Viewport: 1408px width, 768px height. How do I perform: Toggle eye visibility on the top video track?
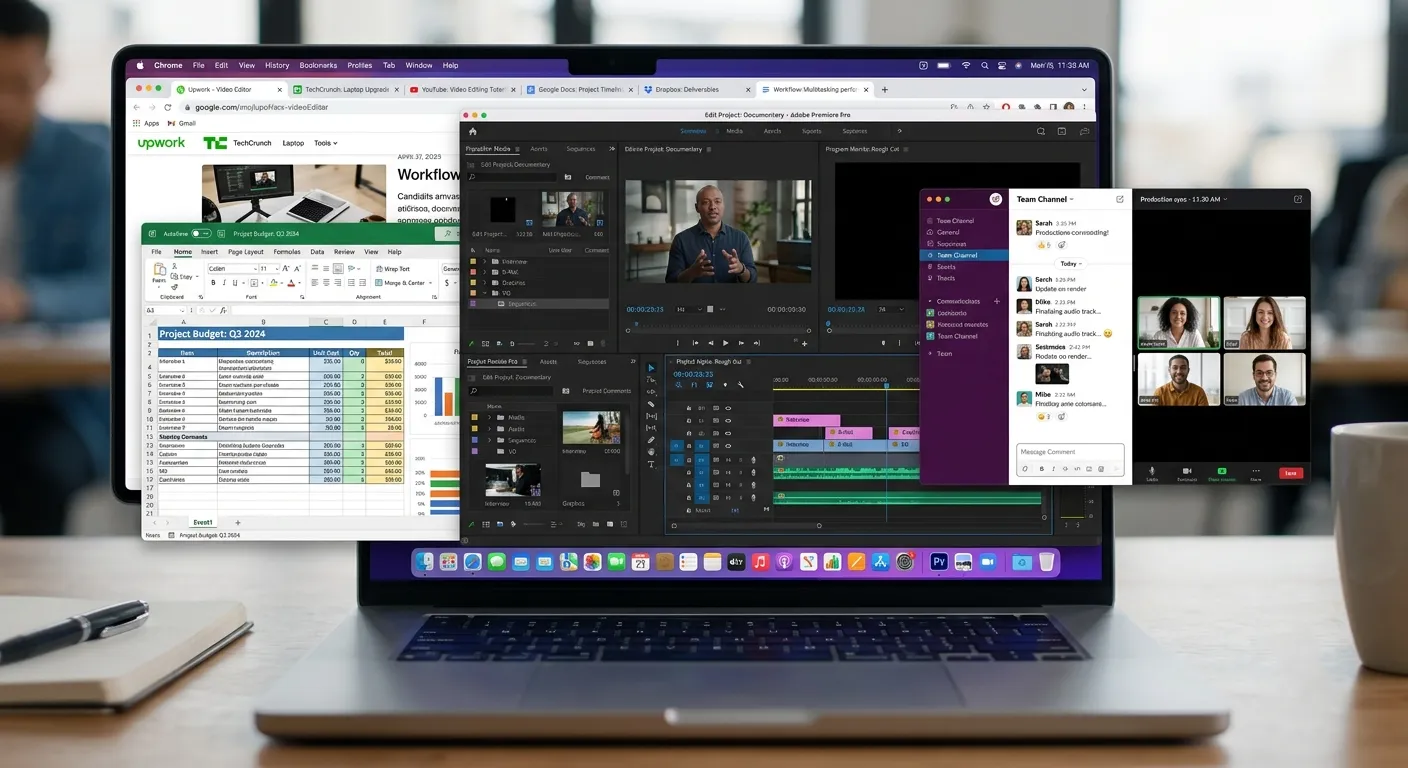coord(728,408)
